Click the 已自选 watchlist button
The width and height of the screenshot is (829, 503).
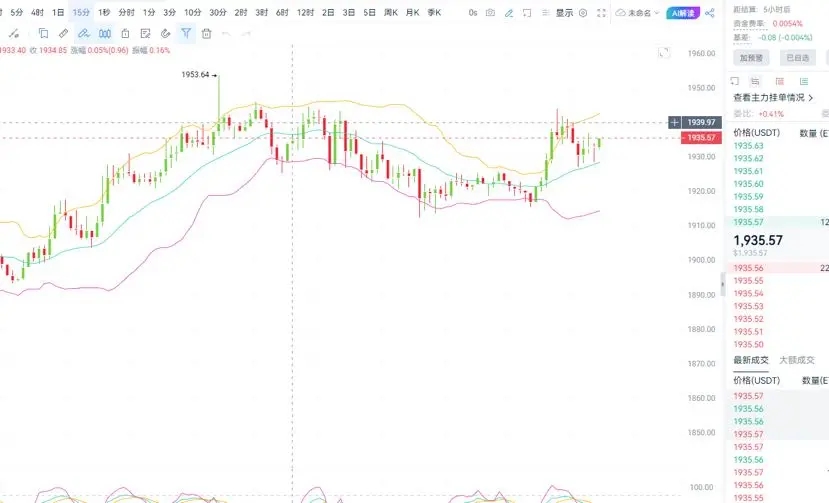coord(798,58)
